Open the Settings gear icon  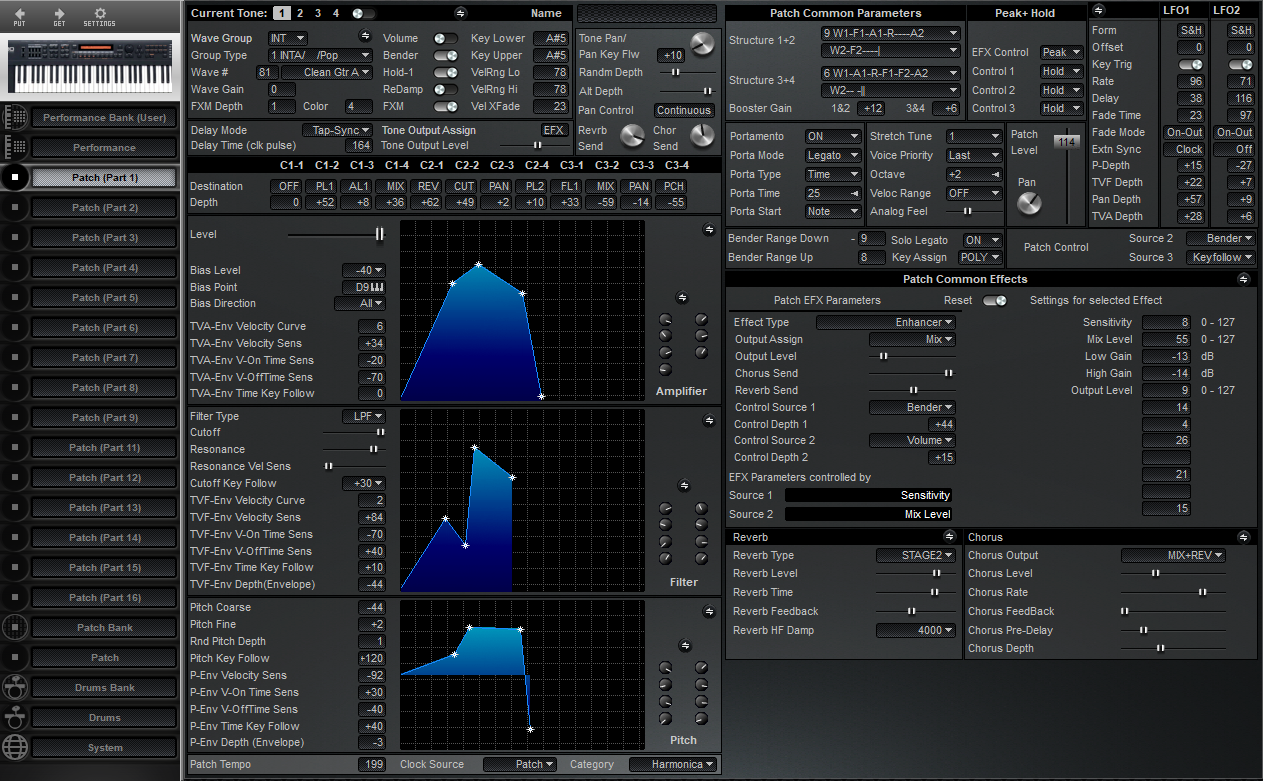pos(99,14)
